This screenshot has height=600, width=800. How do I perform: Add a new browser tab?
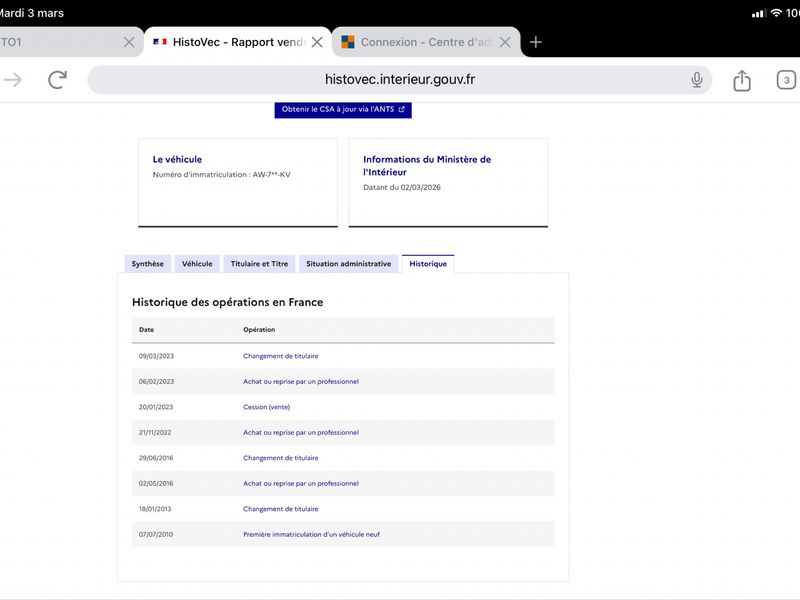point(536,42)
